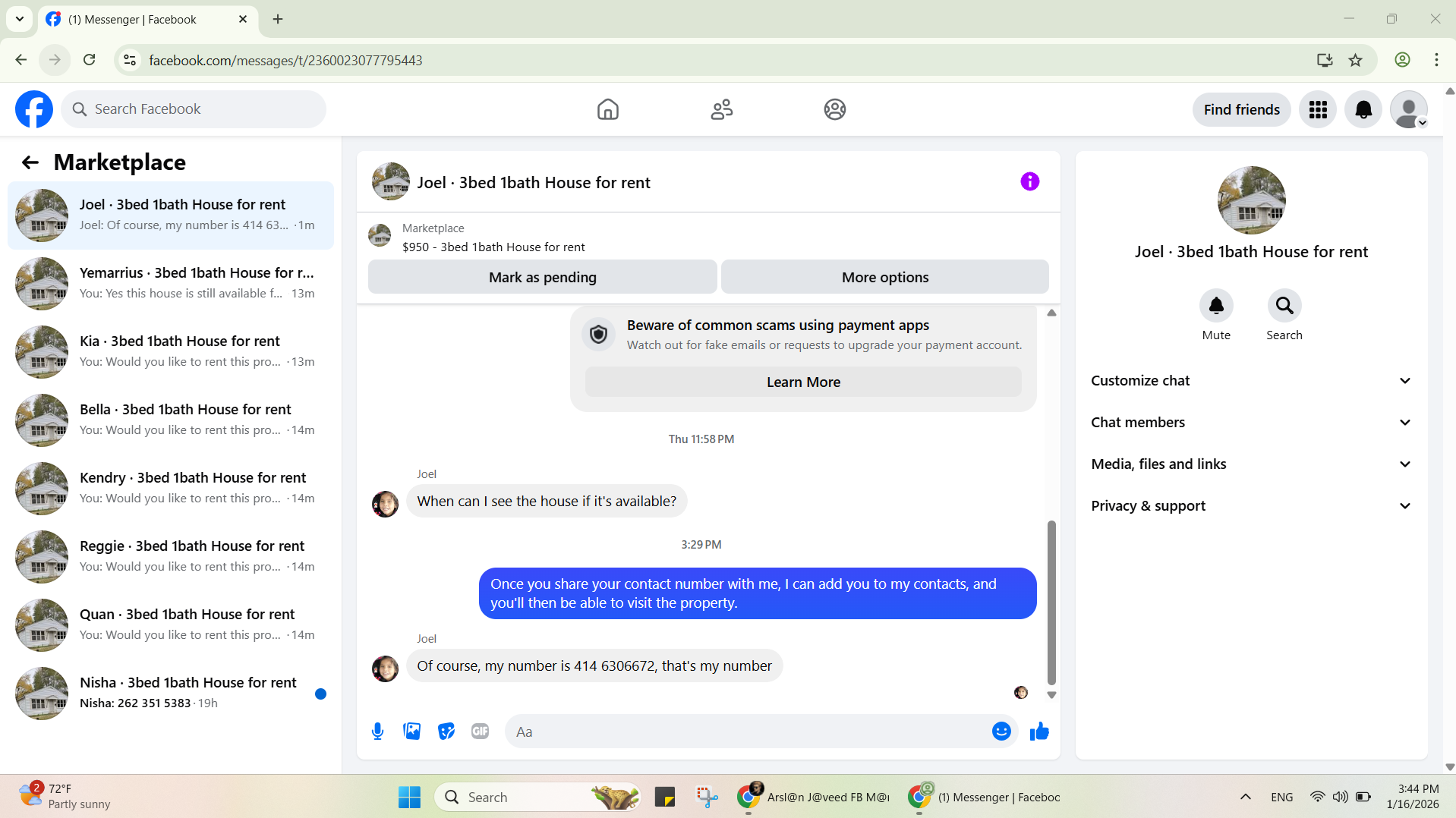Open the $950 listing link
Screen dimensions: 1456x818
[493, 247]
